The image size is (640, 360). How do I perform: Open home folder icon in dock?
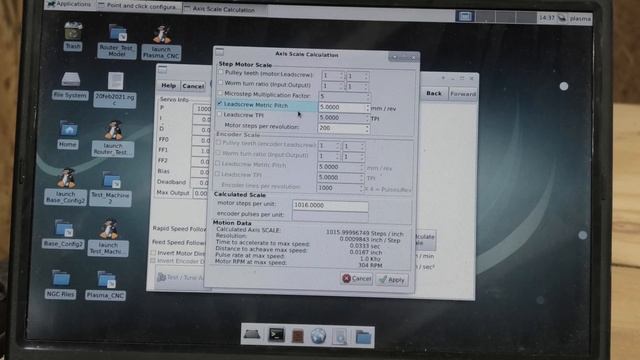coord(363,337)
